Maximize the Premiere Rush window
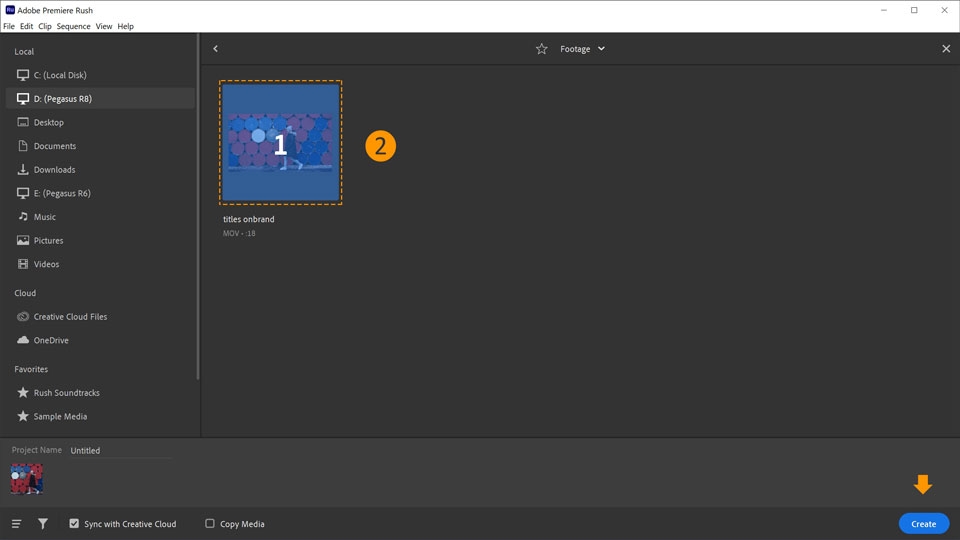Image resolution: width=960 pixels, height=540 pixels. 914,10
